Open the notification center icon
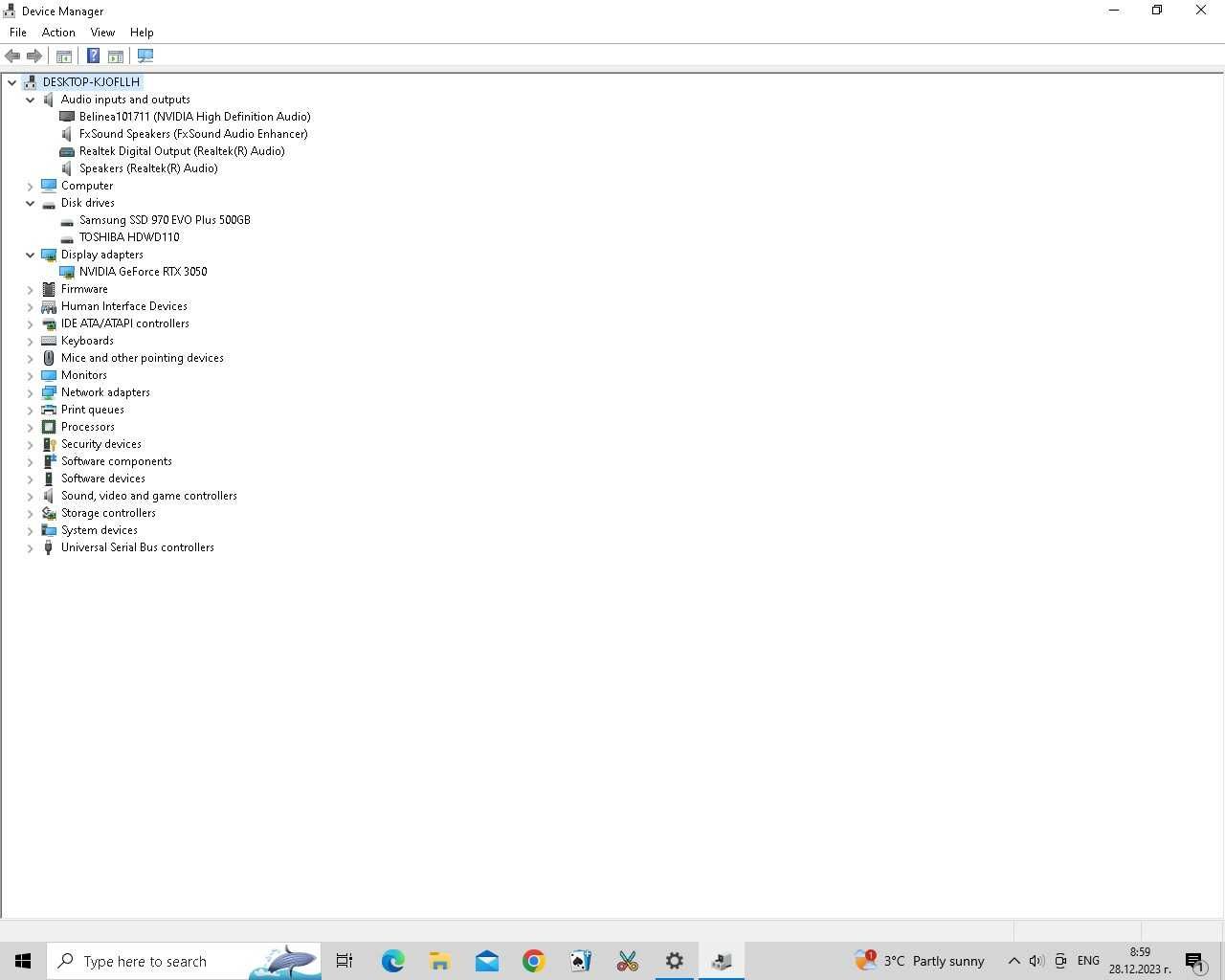1225x980 pixels. coord(1196,961)
